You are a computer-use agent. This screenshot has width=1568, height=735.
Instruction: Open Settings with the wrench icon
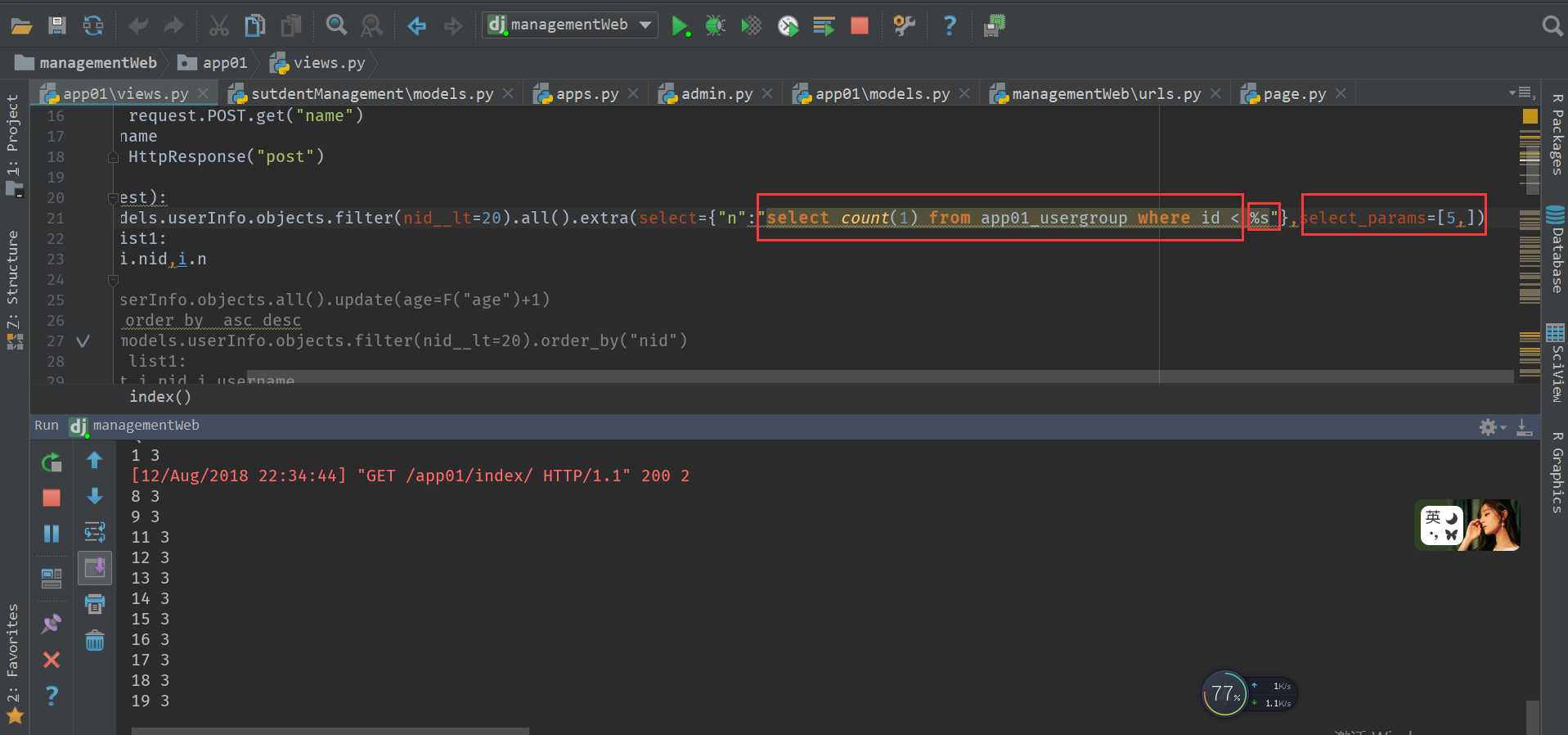coord(905,26)
